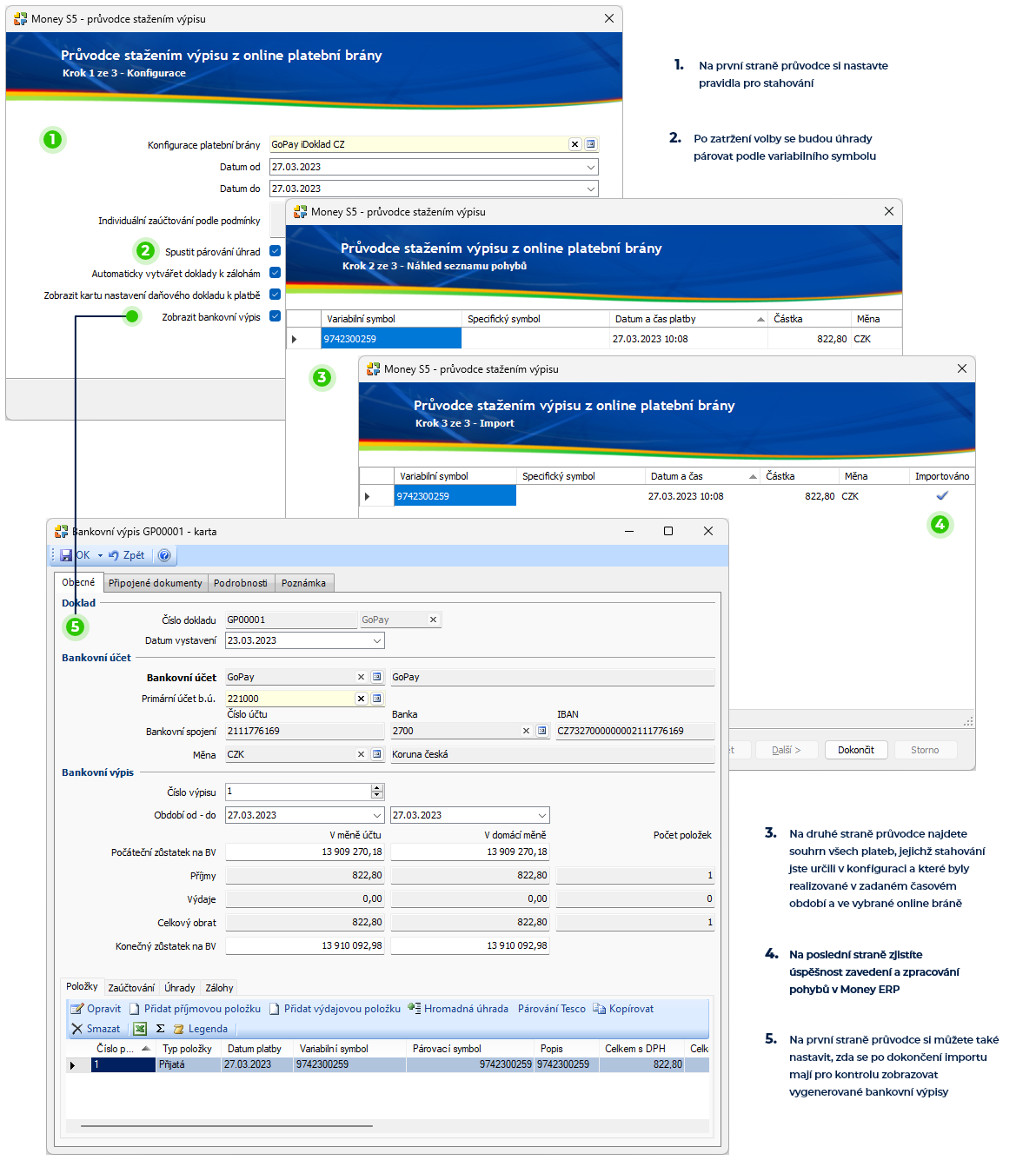1036x1160 pixels.
Task: Click Kopírovat copy item
Action: (623, 1009)
